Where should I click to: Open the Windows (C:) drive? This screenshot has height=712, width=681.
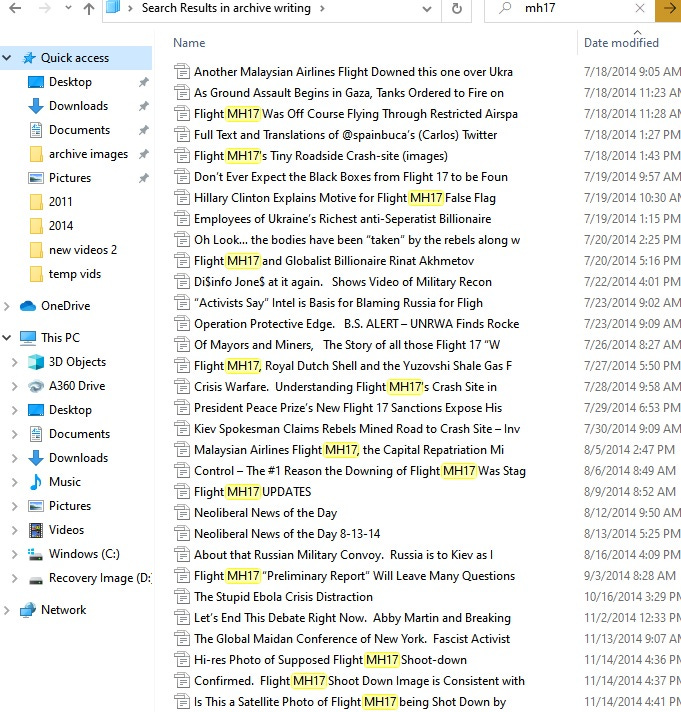pos(84,554)
